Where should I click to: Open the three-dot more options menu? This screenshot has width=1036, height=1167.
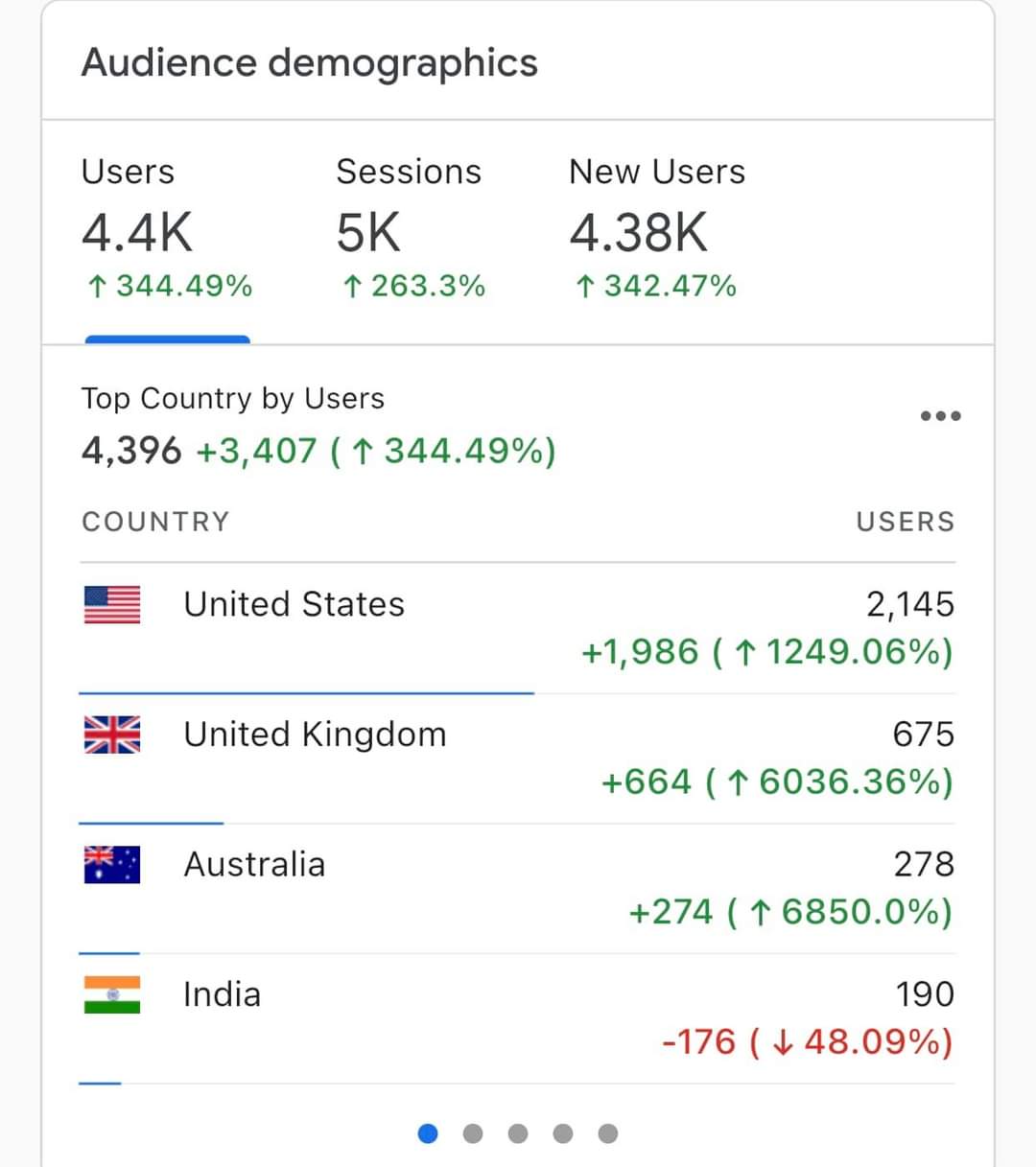[940, 416]
